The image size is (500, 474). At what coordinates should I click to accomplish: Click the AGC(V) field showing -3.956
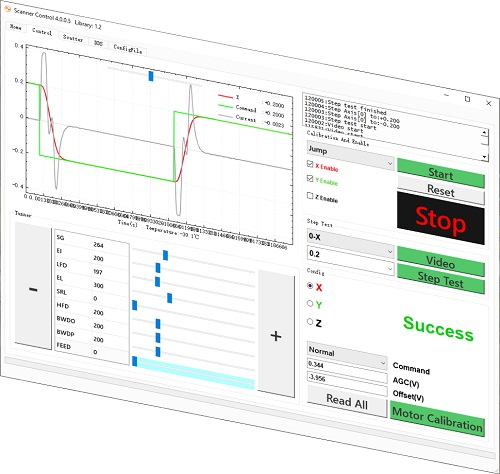(347, 384)
